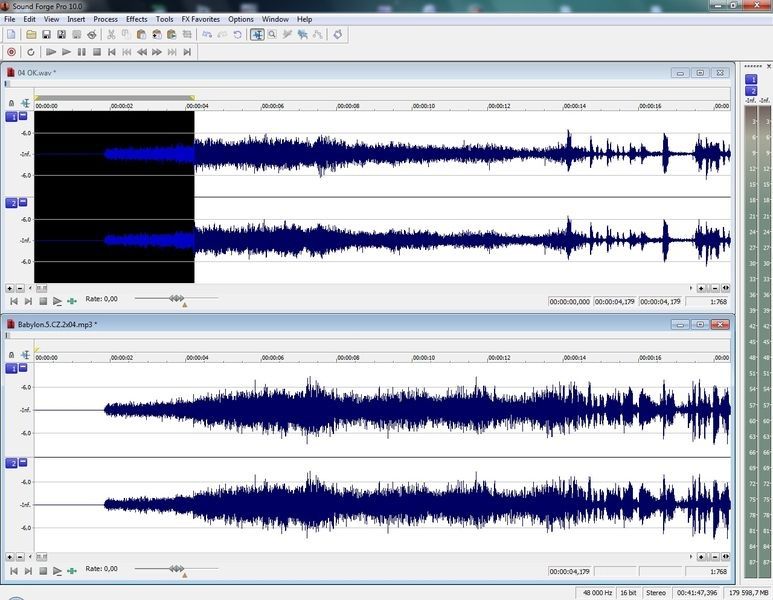Open a file with the folder icon
Viewport: 773px width, 600px height.
point(31,35)
